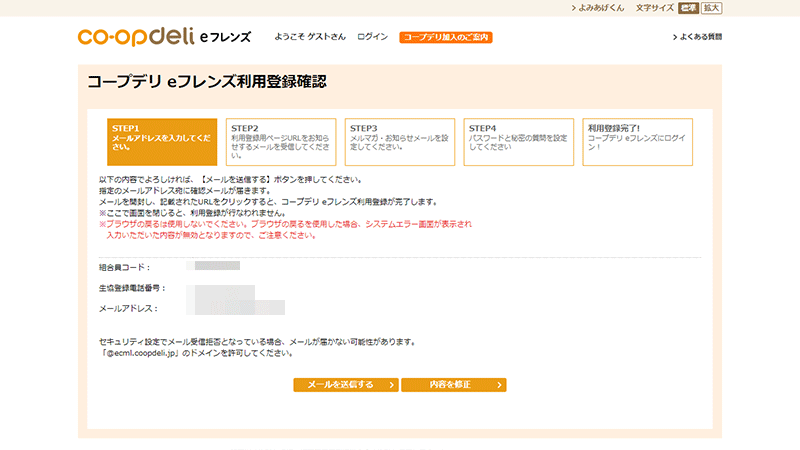Click the 生協登録電話番号 label
The height and width of the screenshot is (450, 800).
[x=132, y=288]
